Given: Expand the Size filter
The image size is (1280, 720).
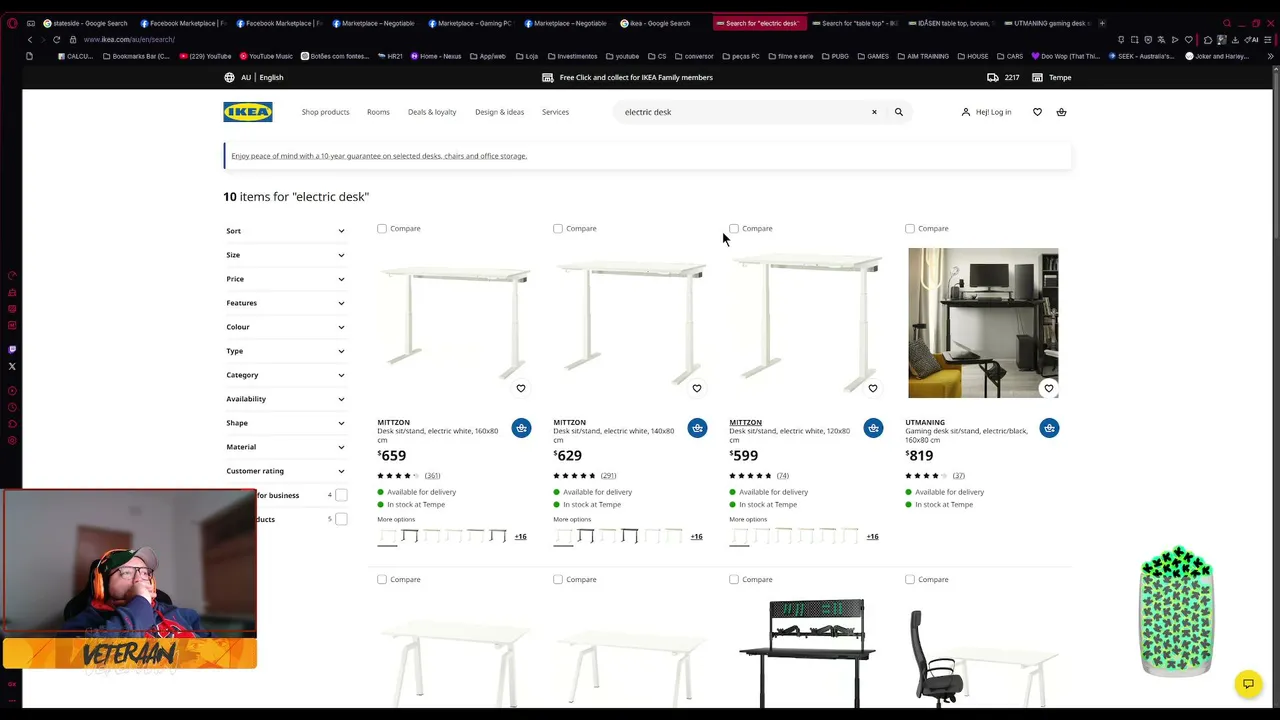Looking at the screenshot, I should point(285,255).
